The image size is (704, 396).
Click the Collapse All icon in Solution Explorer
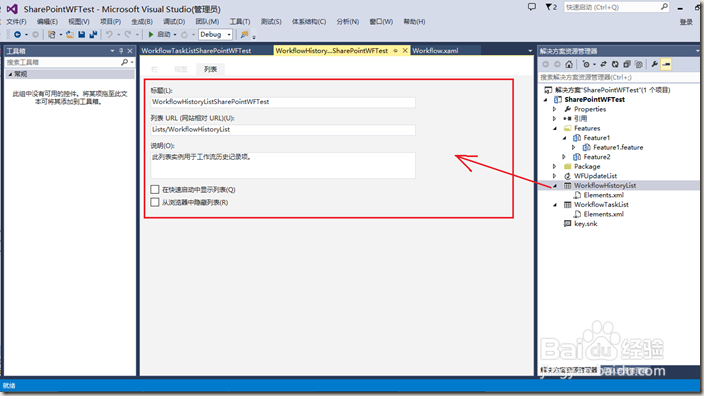pyautogui.click(x=627, y=64)
